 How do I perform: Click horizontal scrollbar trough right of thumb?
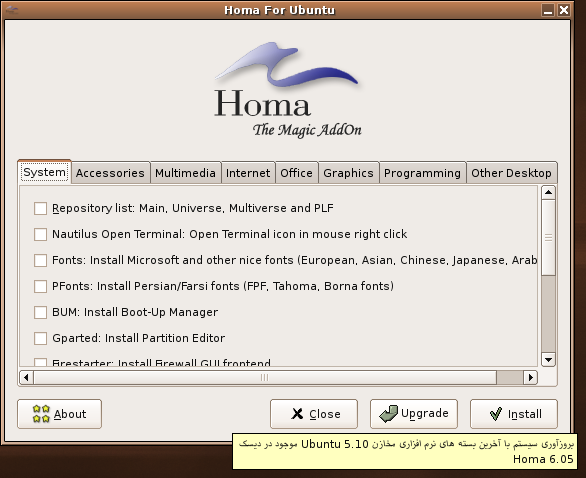tap(510, 377)
